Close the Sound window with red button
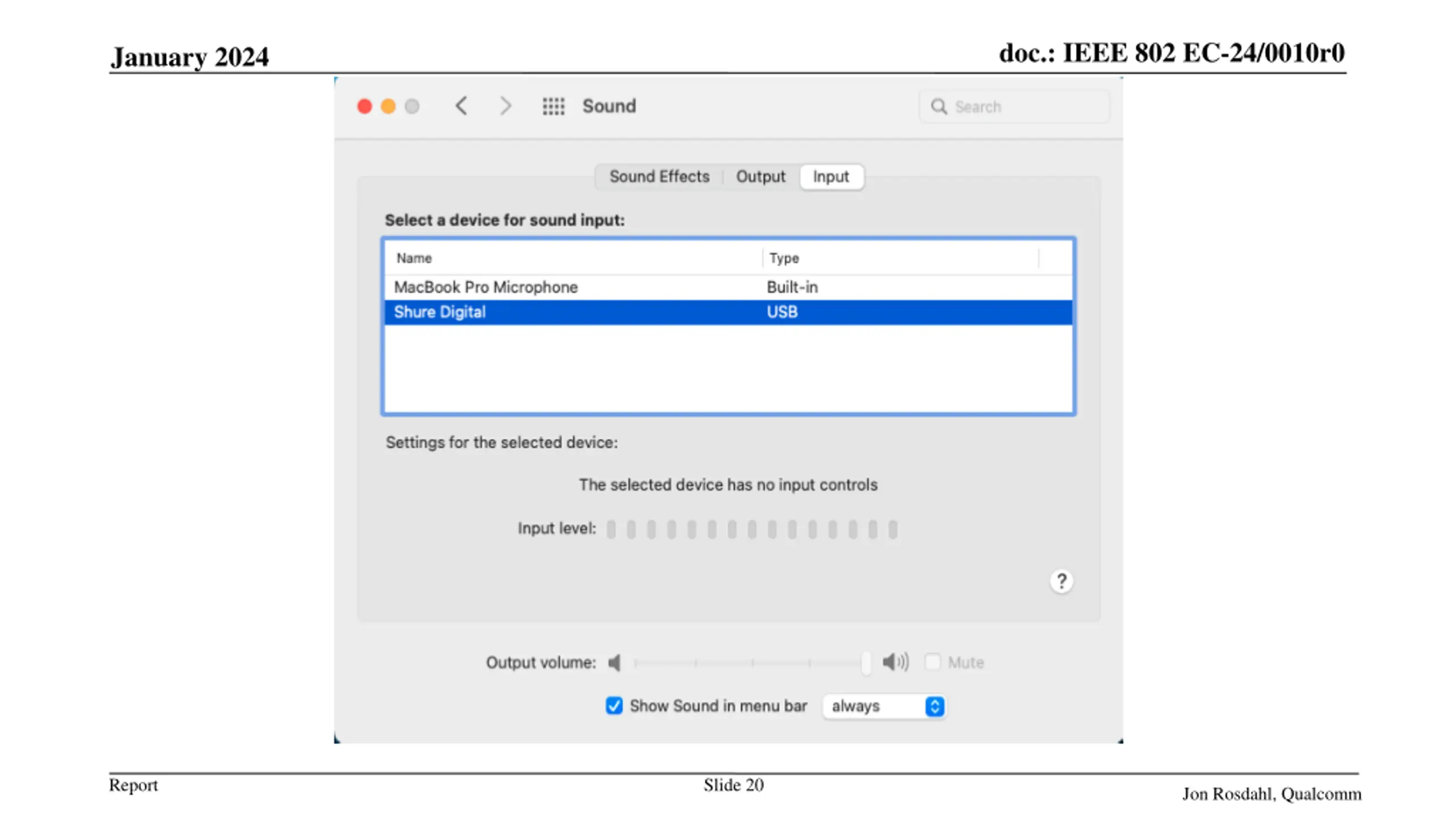1456x819 pixels. click(x=365, y=106)
